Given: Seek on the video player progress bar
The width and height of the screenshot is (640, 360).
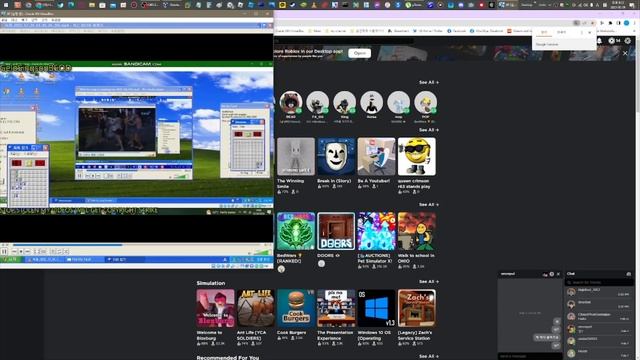Looking at the screenshot, I should coord(136,245).
